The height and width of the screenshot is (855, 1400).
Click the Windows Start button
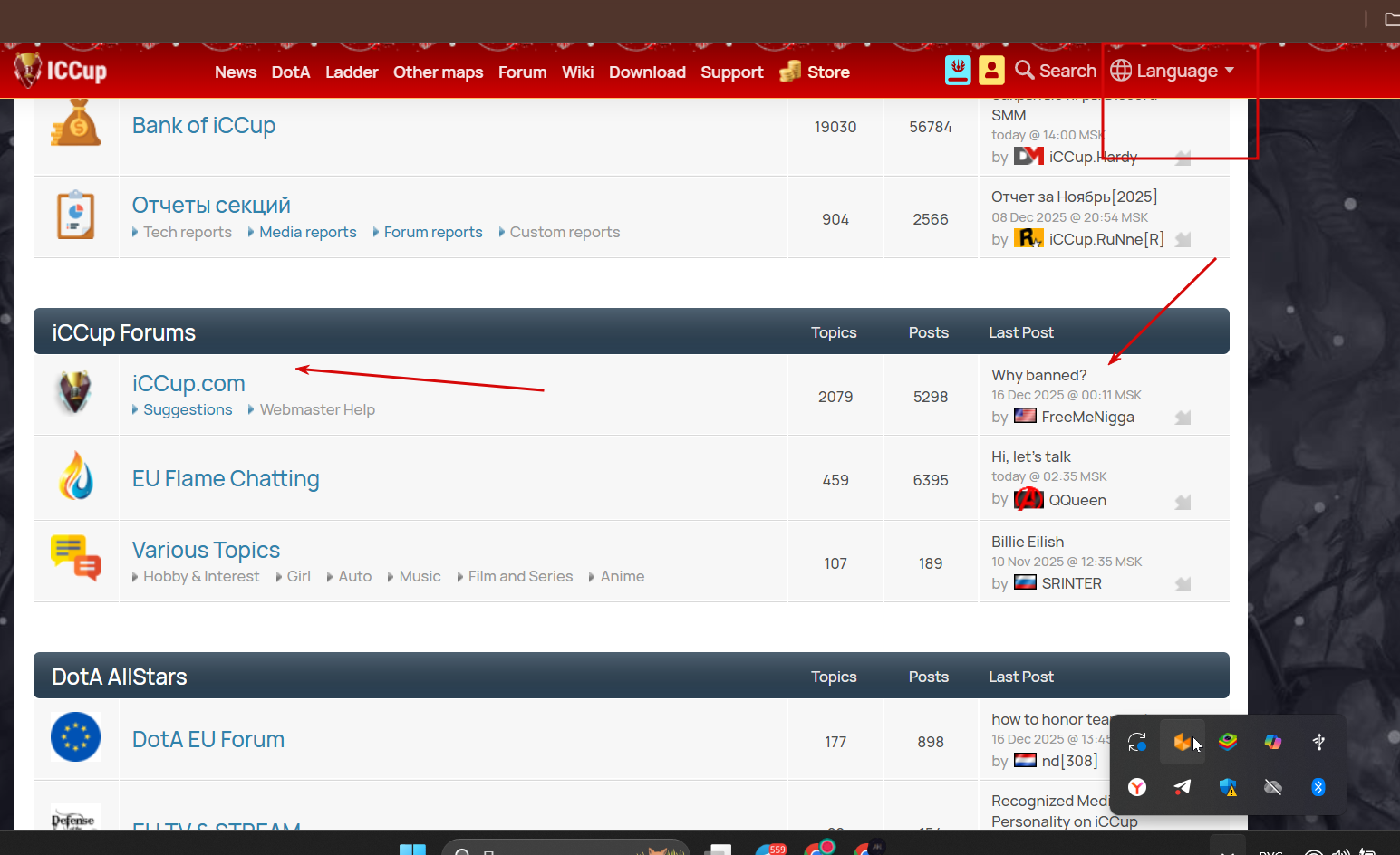pos(412,849)
